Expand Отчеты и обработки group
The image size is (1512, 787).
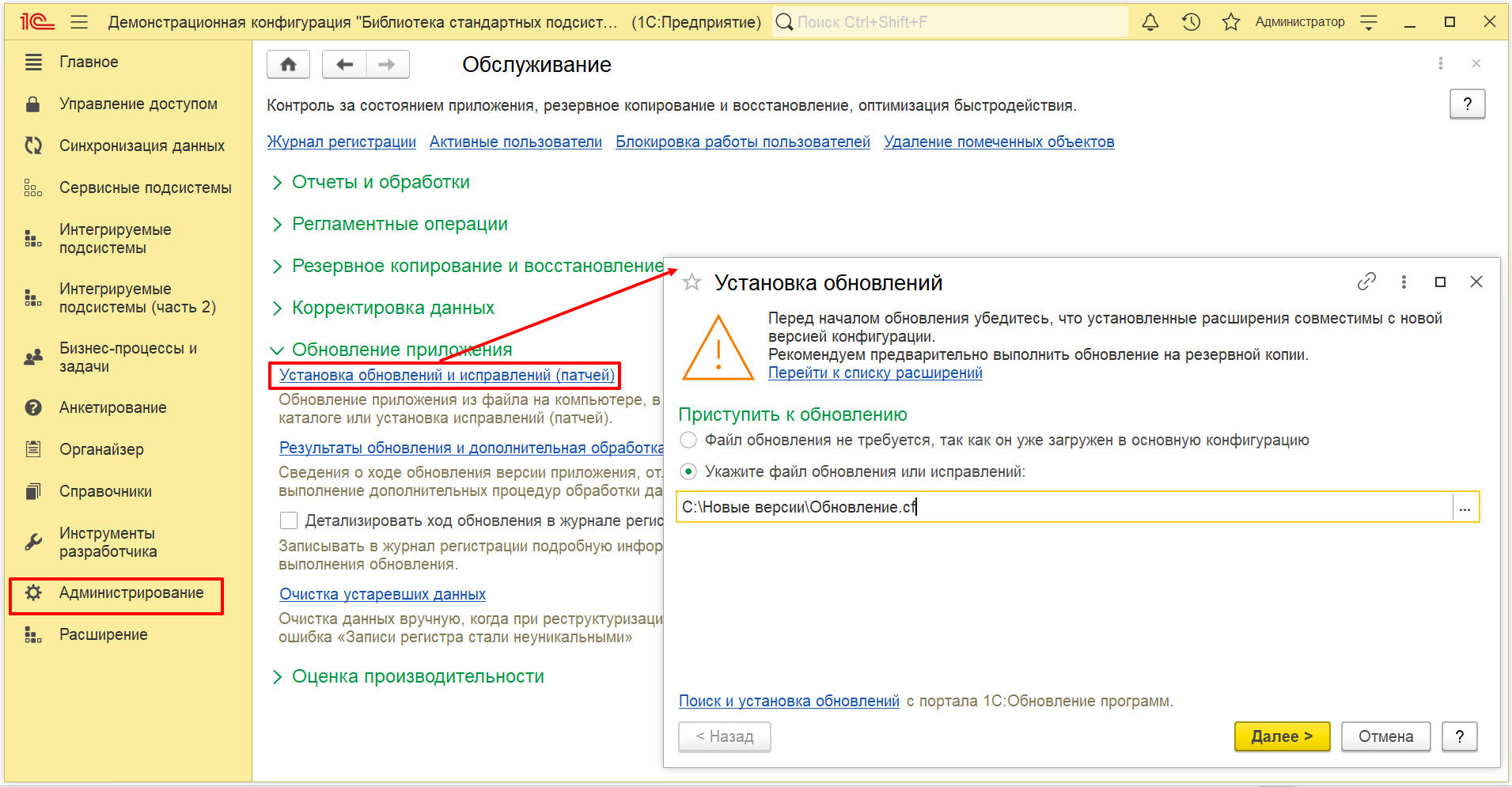pos(381,182)
